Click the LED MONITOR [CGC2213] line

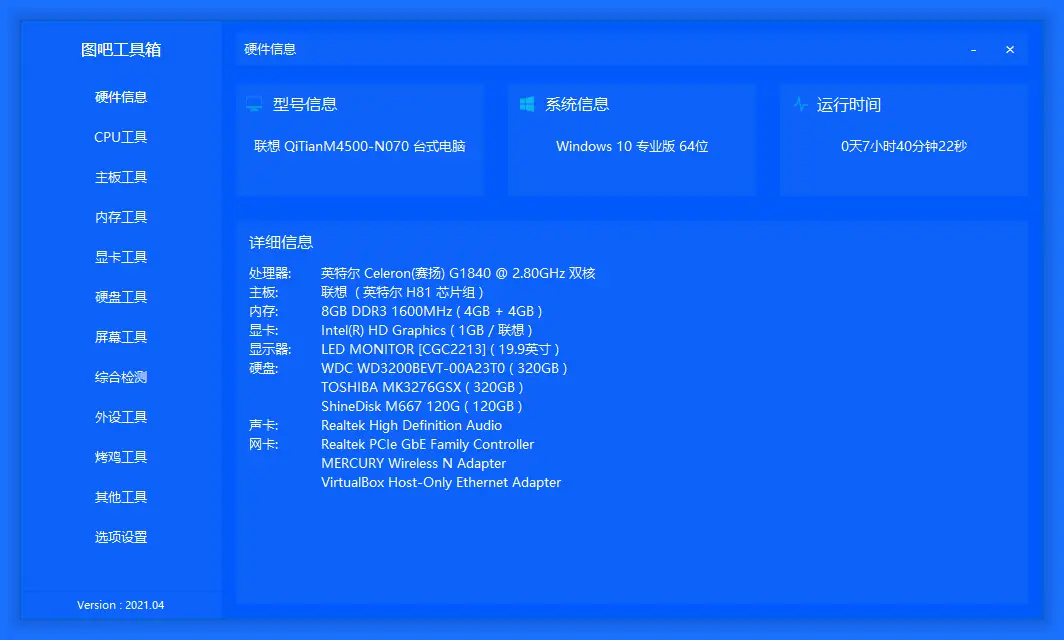coord(440,349)
